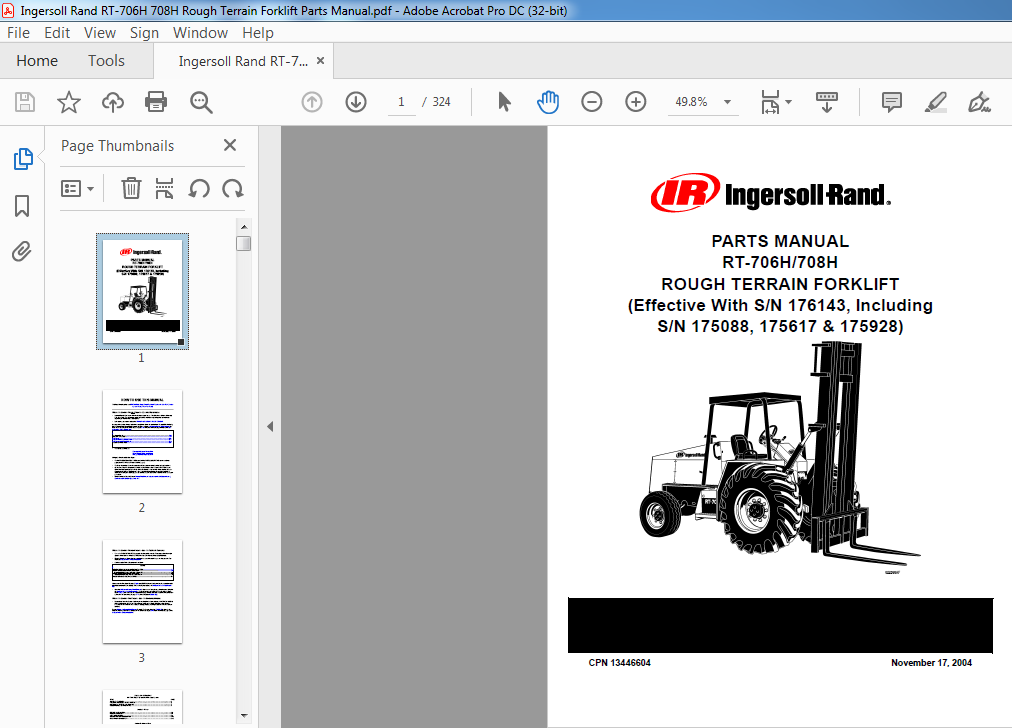Go to previous page with up arrow
The image size is (1012, 728).
coord(312,102)
